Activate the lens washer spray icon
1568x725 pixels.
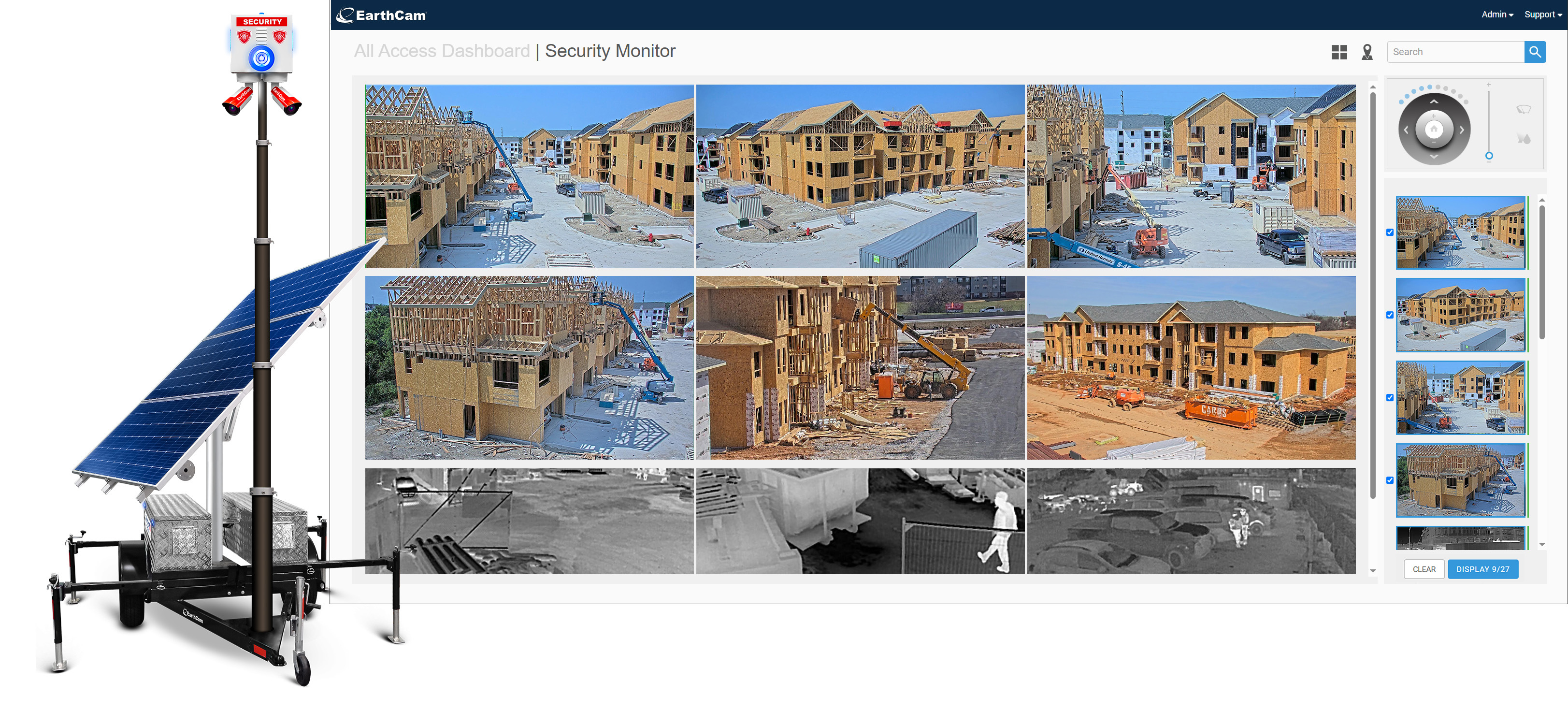1523,139
